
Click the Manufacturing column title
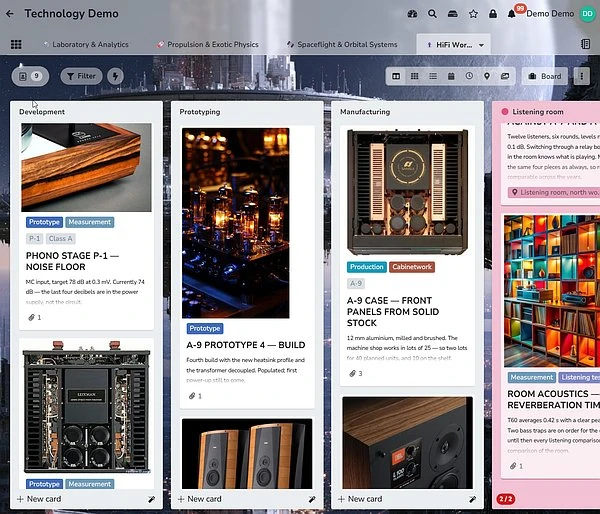(x=365, y=112)
